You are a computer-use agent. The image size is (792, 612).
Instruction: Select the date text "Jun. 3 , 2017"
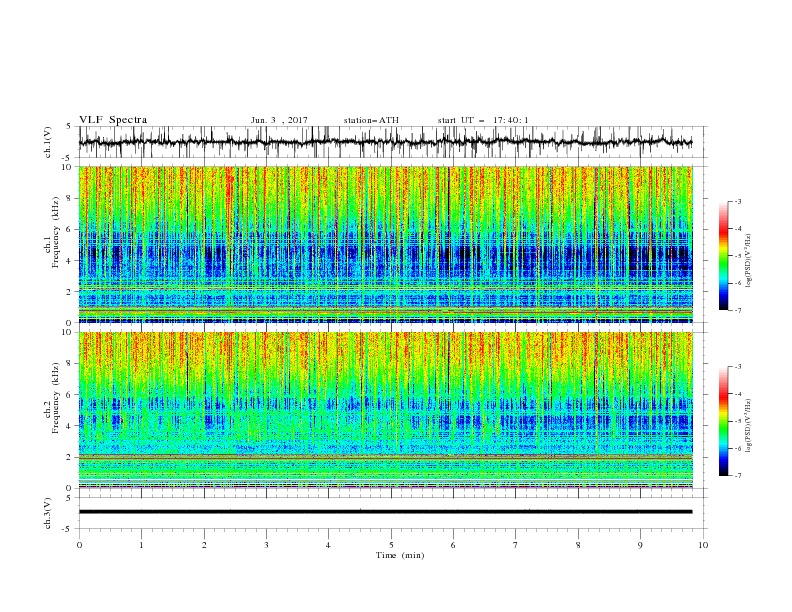click(x=279, y=120)
